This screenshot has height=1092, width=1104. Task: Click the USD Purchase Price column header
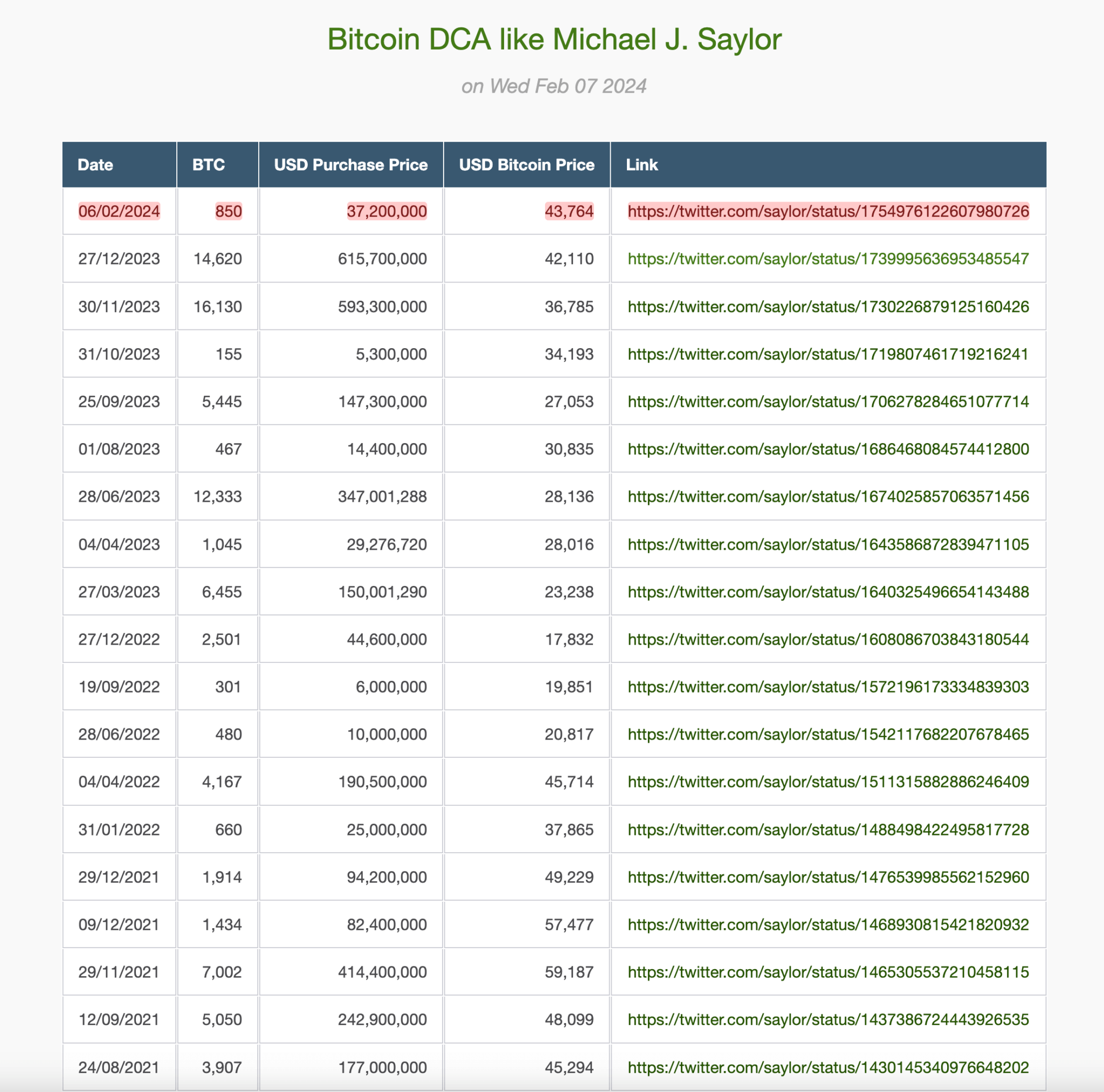351,164
